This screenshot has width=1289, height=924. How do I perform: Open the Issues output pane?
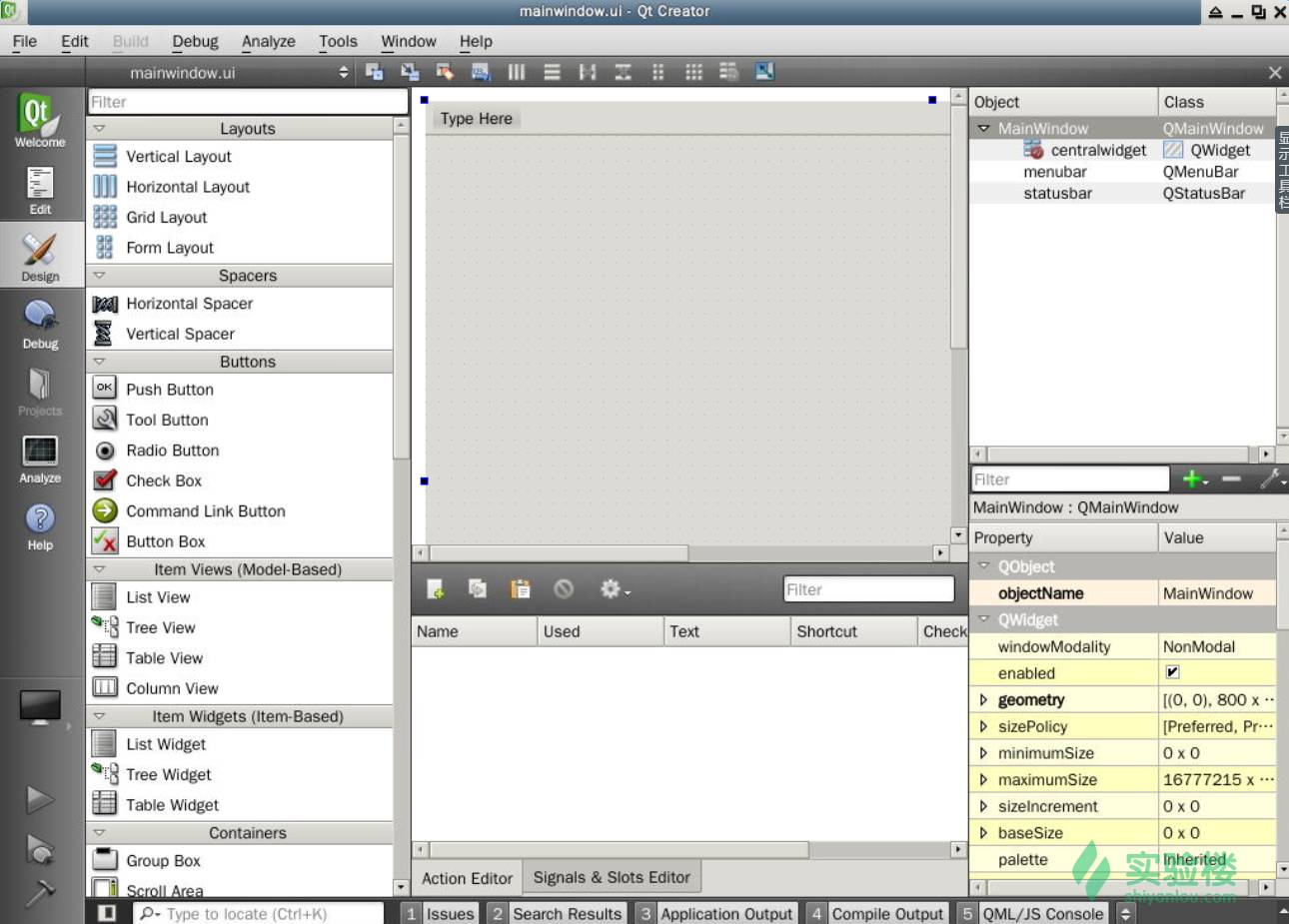(441, 913)
